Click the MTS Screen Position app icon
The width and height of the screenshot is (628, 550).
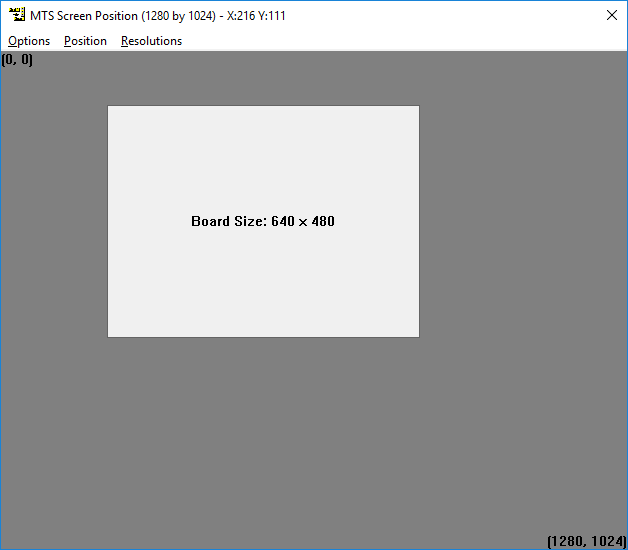[17, 15]
